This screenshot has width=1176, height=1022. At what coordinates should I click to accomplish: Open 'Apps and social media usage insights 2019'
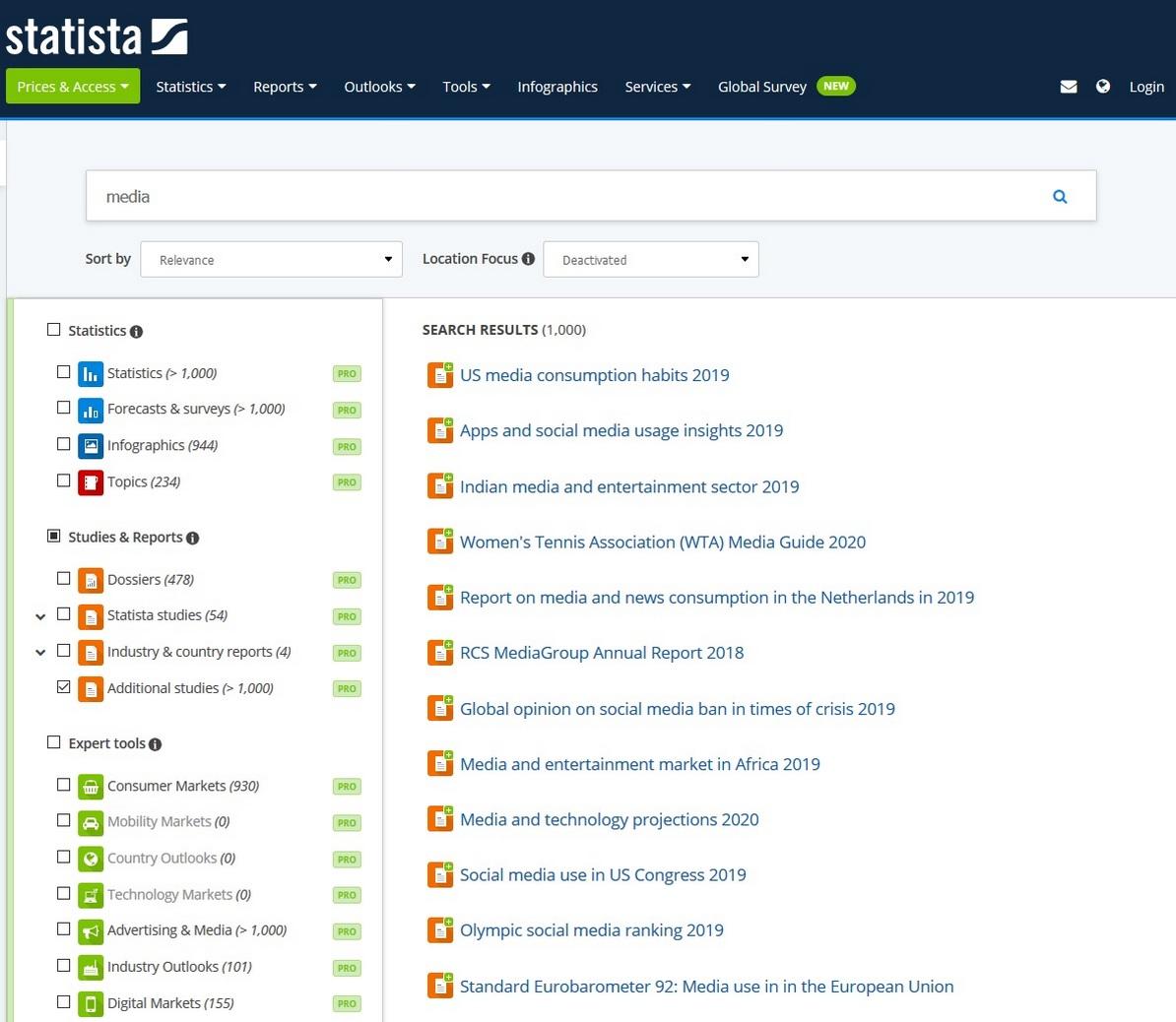pos(621,430)
